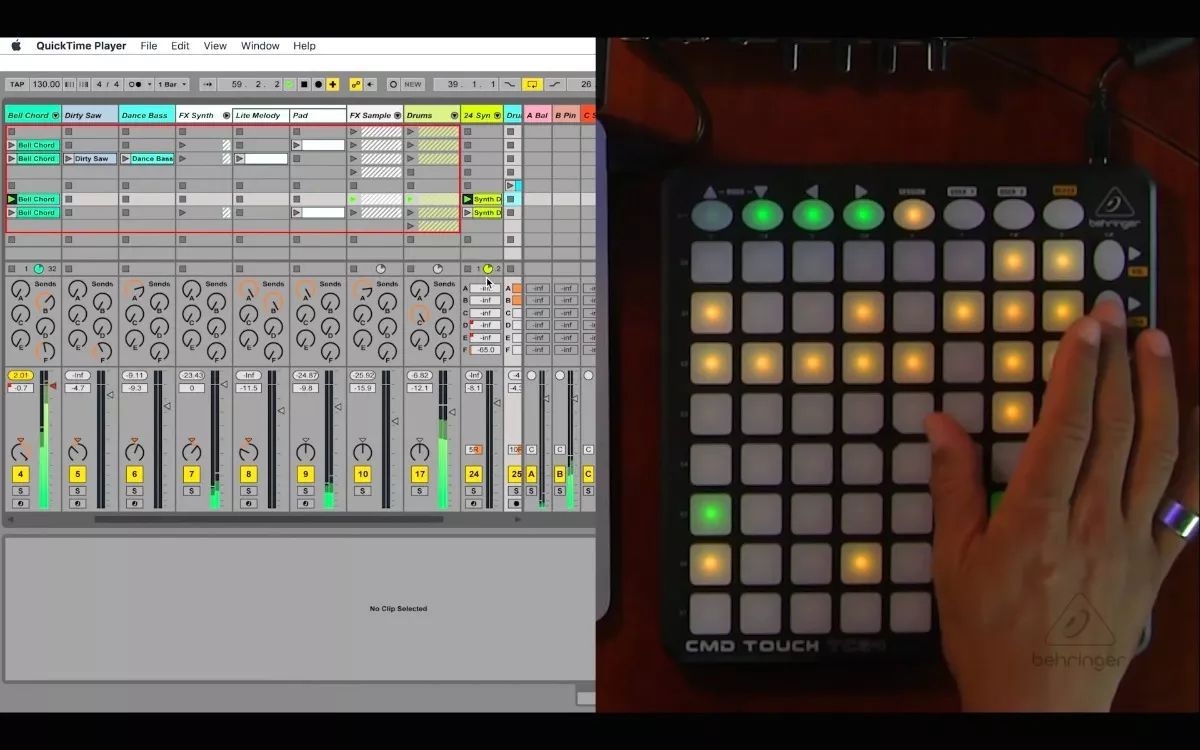Click the fold arrow on the Drums track header

tap(455, 115)
